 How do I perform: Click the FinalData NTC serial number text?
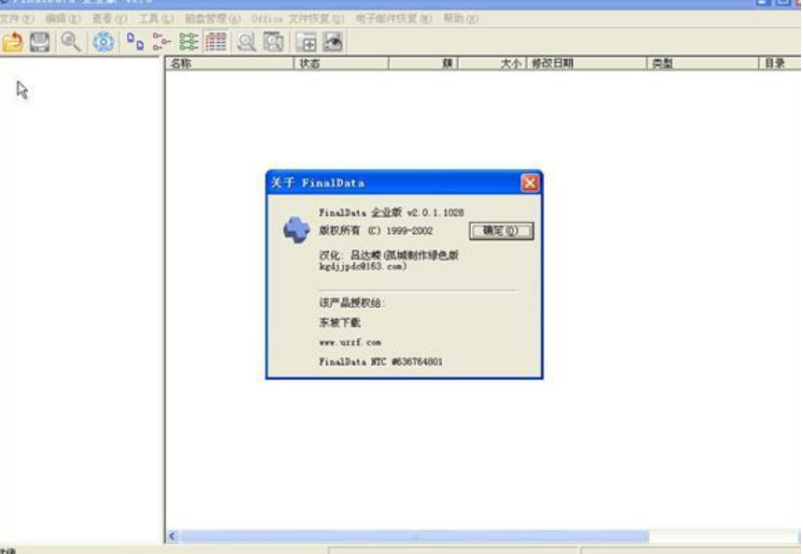381,361
